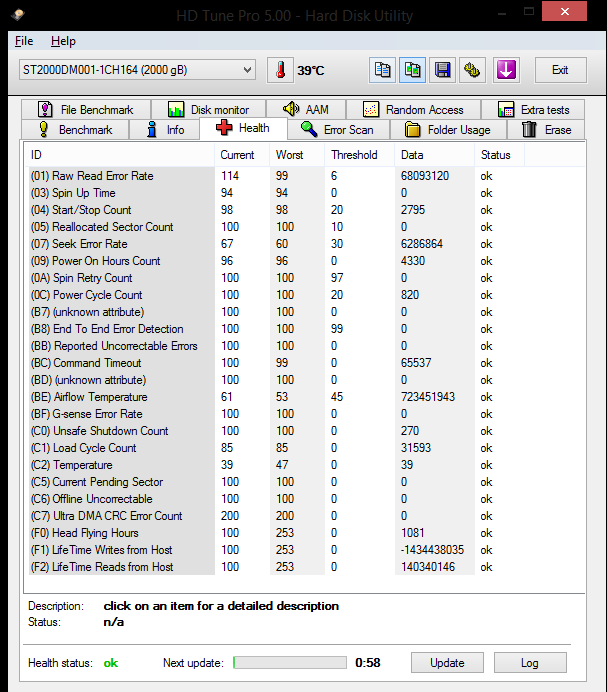607x692 pixels.
Task: Sort by the ID column header
Action: point(119,155)
